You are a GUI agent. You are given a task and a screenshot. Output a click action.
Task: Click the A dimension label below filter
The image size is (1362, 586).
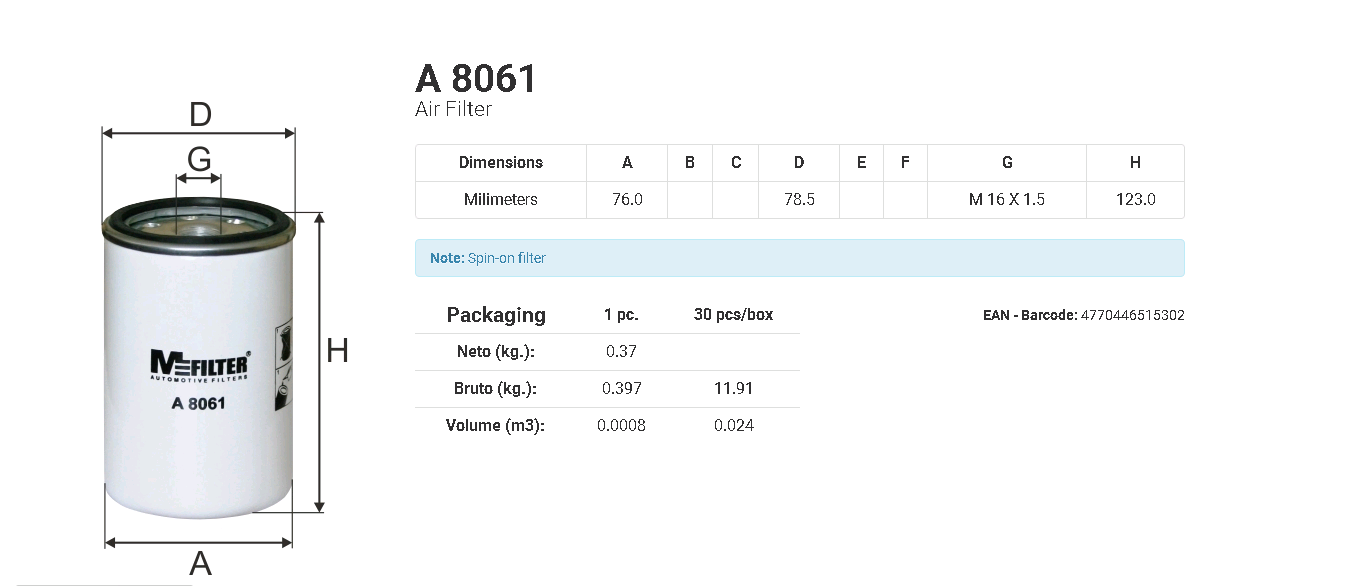[200, 564]
